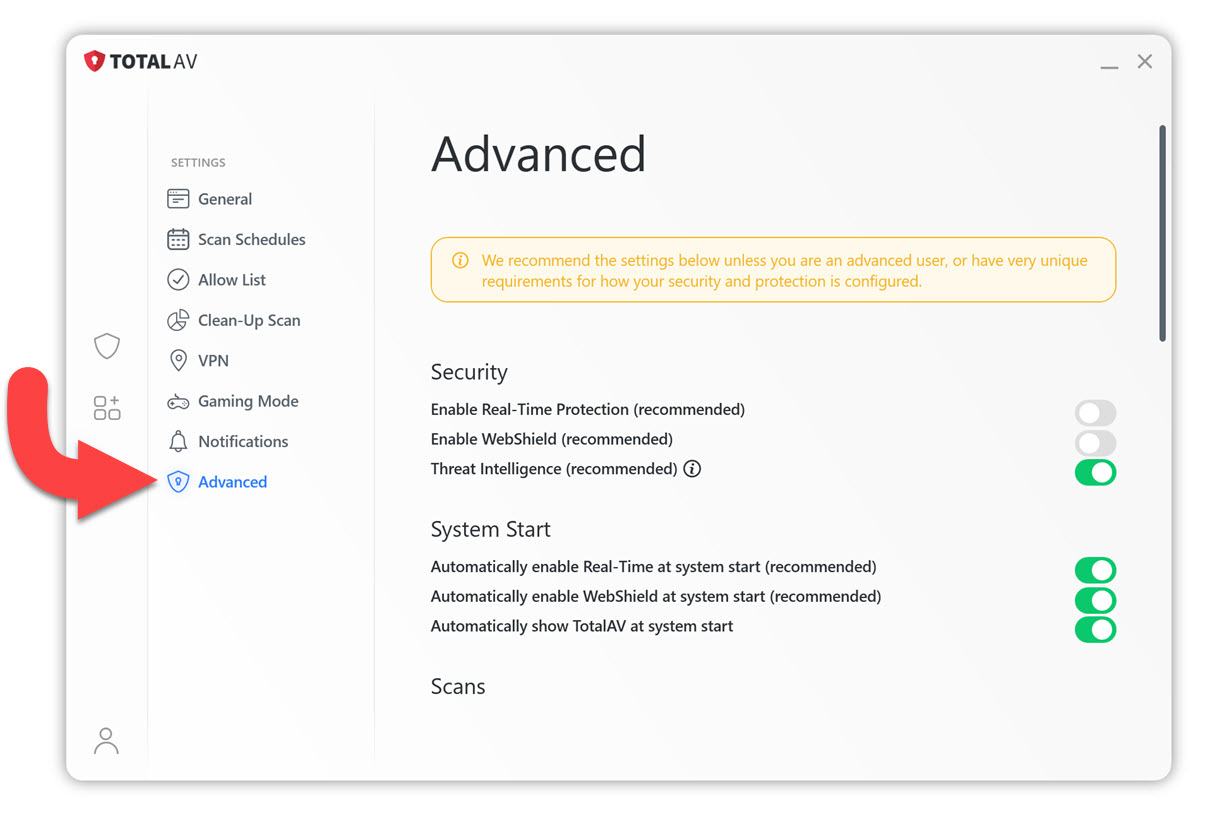The width and height of the screenshot is (1222, 826).
Task: Enable the Real-Time Protection toggle
Action: point(1095,413)
